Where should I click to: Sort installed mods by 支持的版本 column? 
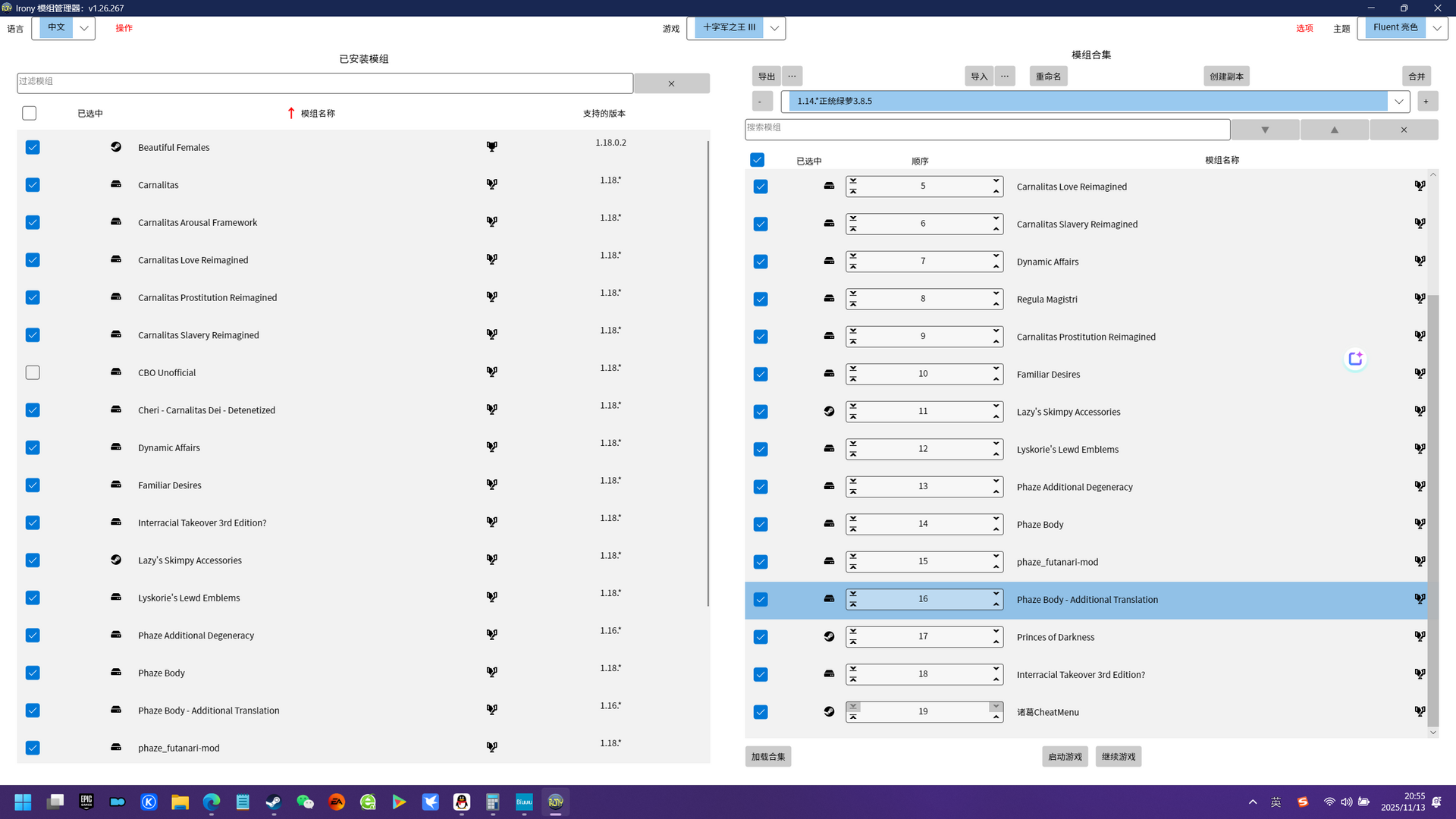coord(604,113)
